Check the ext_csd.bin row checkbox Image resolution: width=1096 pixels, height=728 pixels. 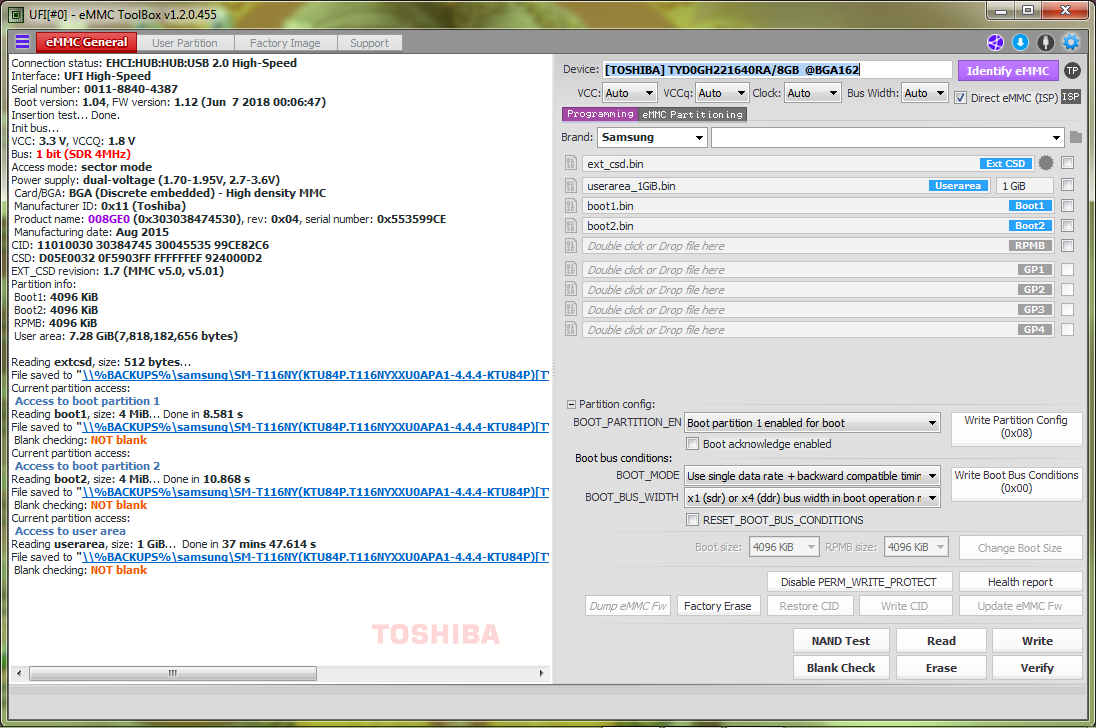[1067, 163]
